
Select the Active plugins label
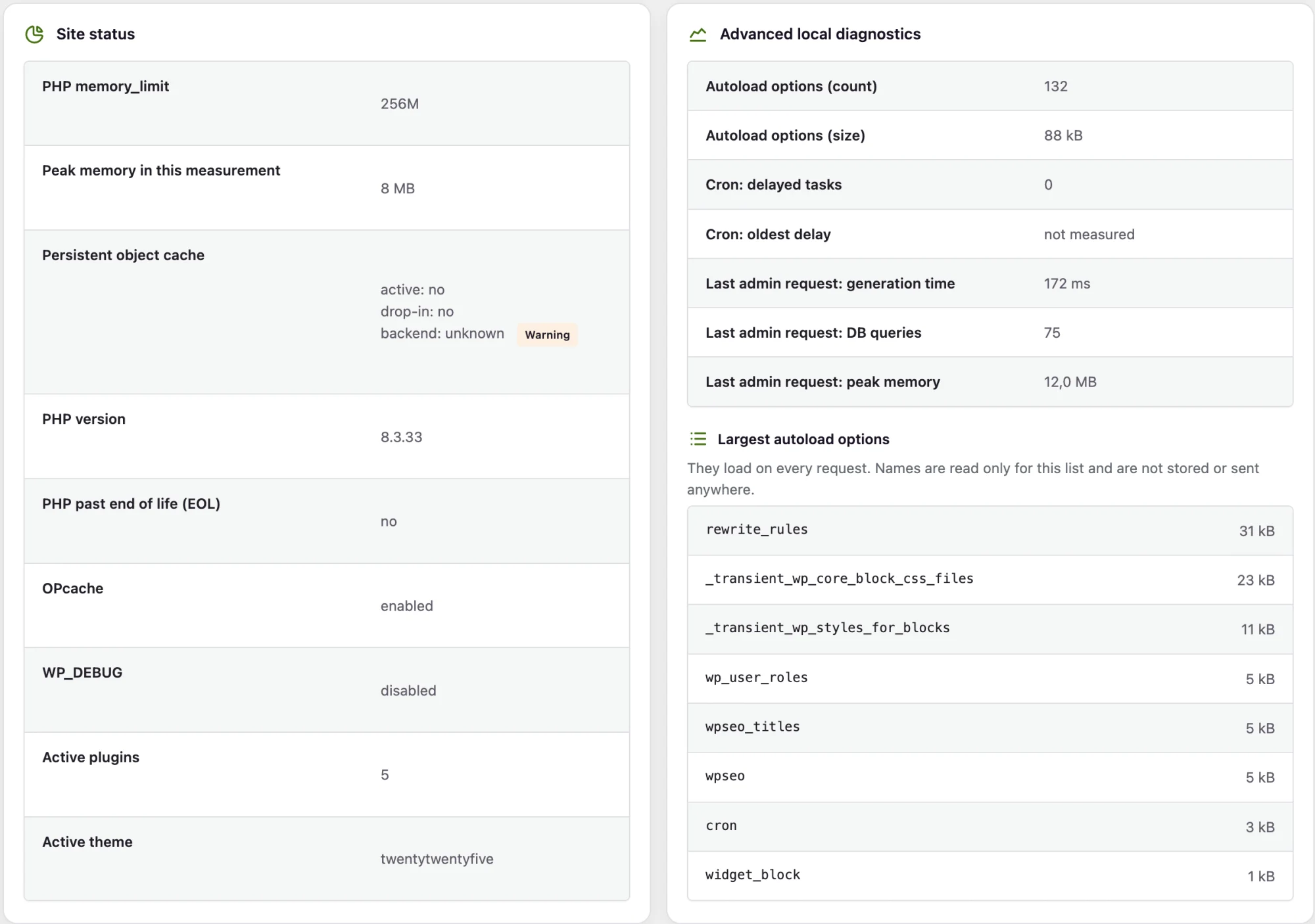coord(91,757)
